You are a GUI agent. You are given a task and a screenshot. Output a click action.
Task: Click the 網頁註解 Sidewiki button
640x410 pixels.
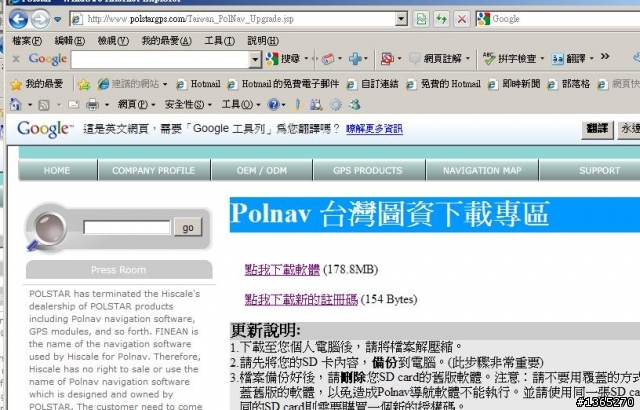click(x=435, y=59)
